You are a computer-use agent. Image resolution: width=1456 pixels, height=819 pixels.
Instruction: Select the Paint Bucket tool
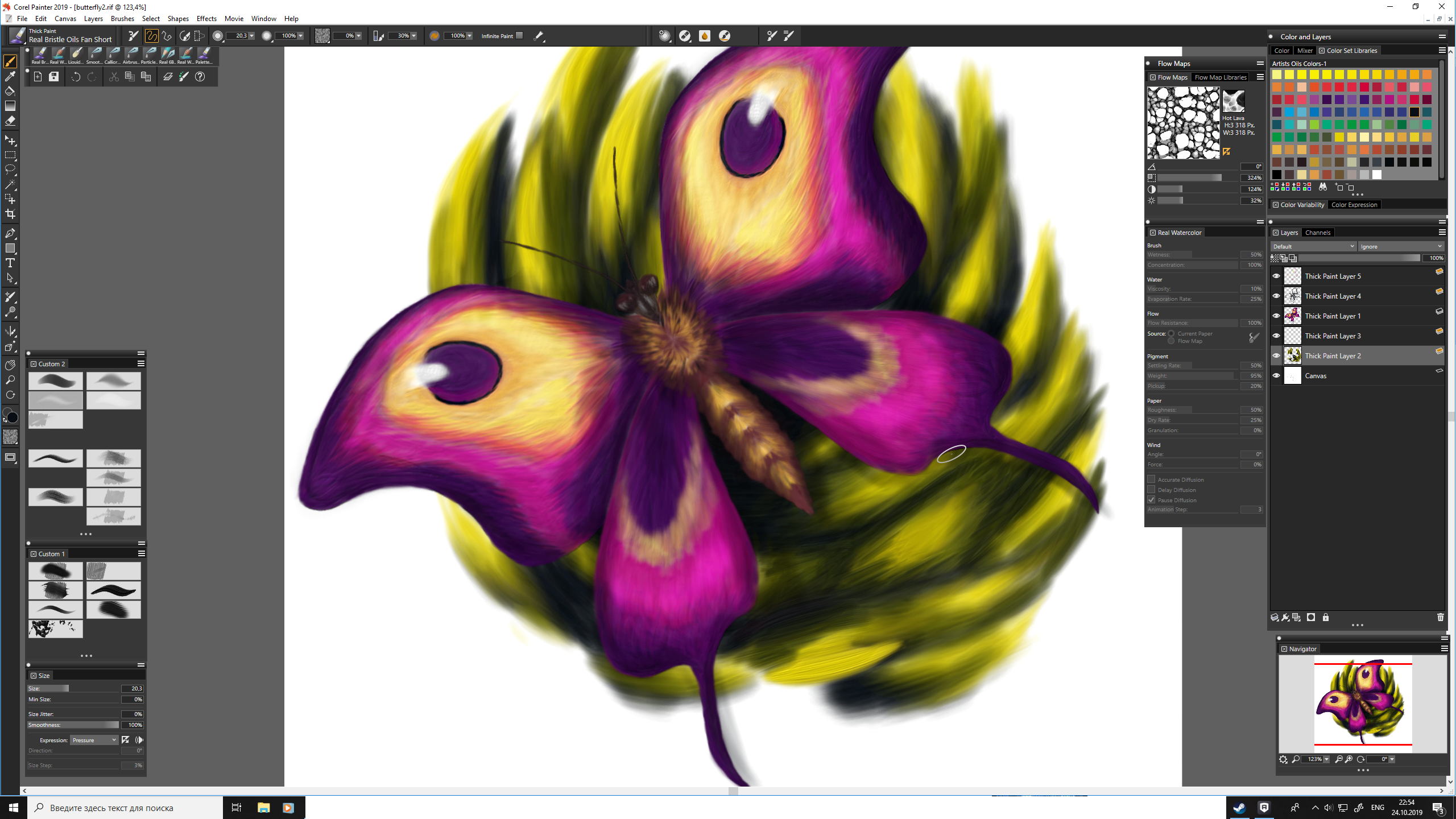(10, 91)
